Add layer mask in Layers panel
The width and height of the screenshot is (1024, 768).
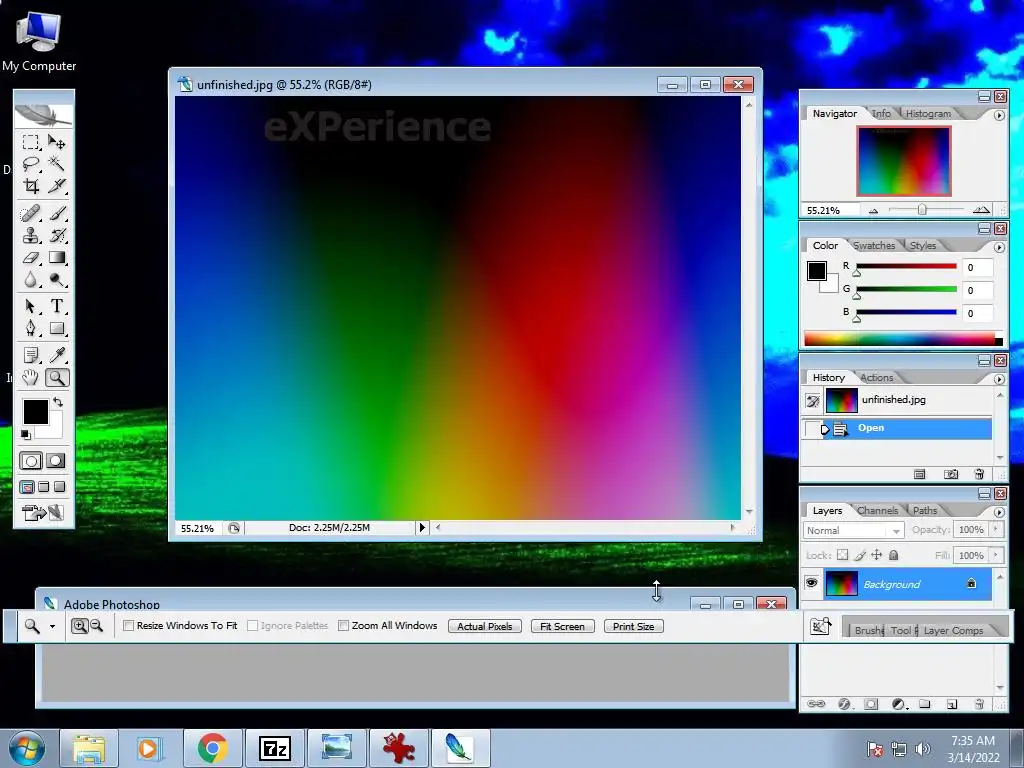871,704
